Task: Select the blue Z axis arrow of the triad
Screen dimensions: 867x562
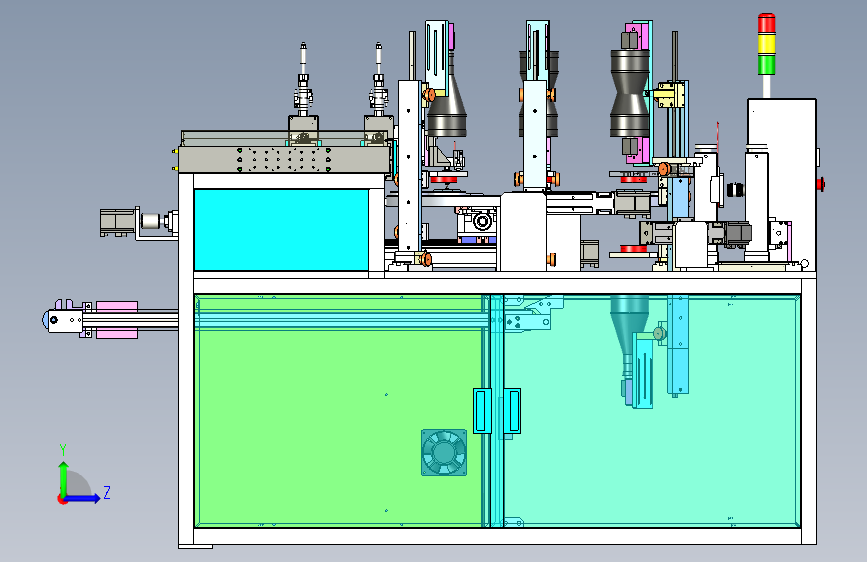Action: pos(82,498)
